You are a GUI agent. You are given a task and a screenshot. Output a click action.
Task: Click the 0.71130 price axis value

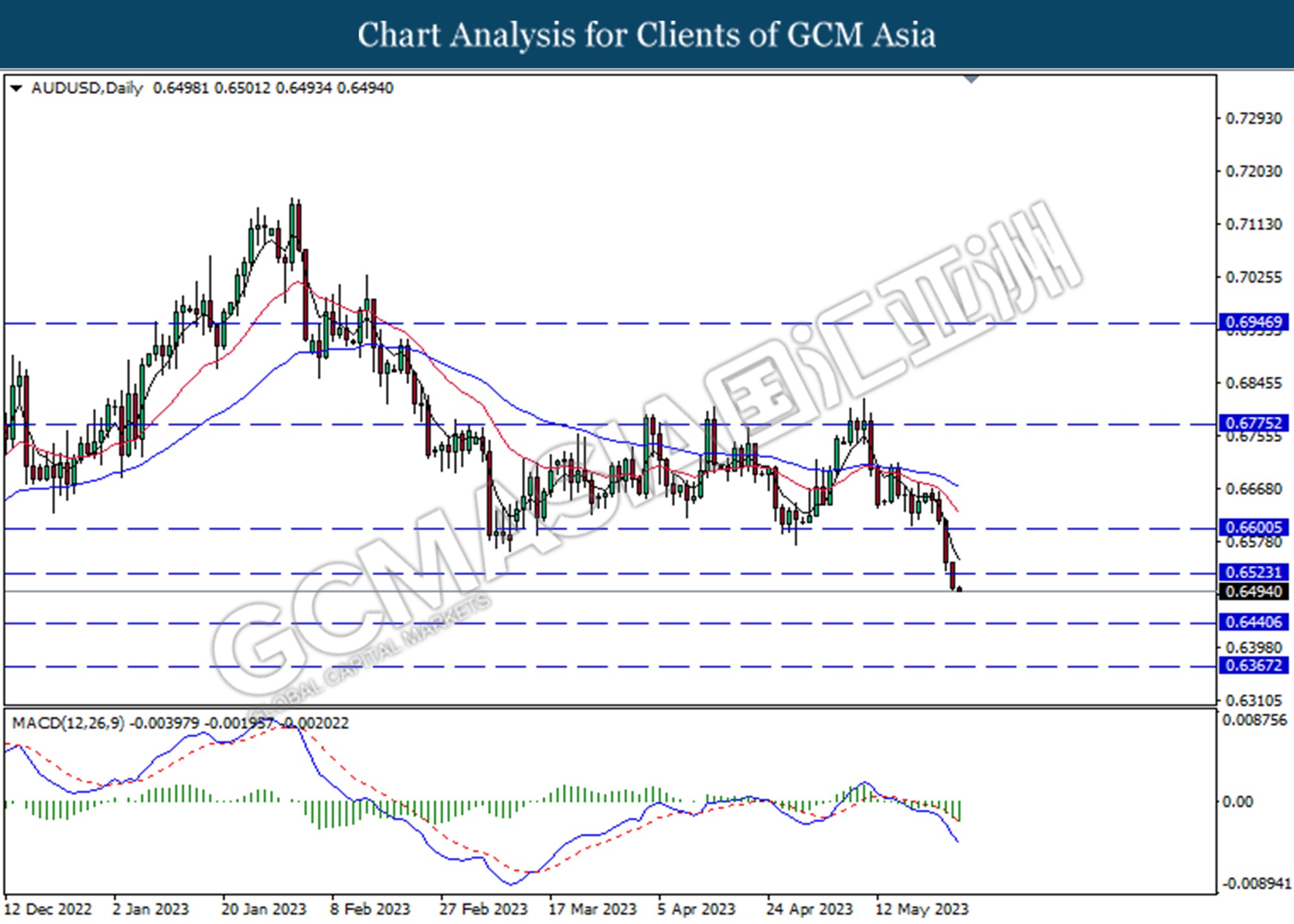tap(1253, 225)
